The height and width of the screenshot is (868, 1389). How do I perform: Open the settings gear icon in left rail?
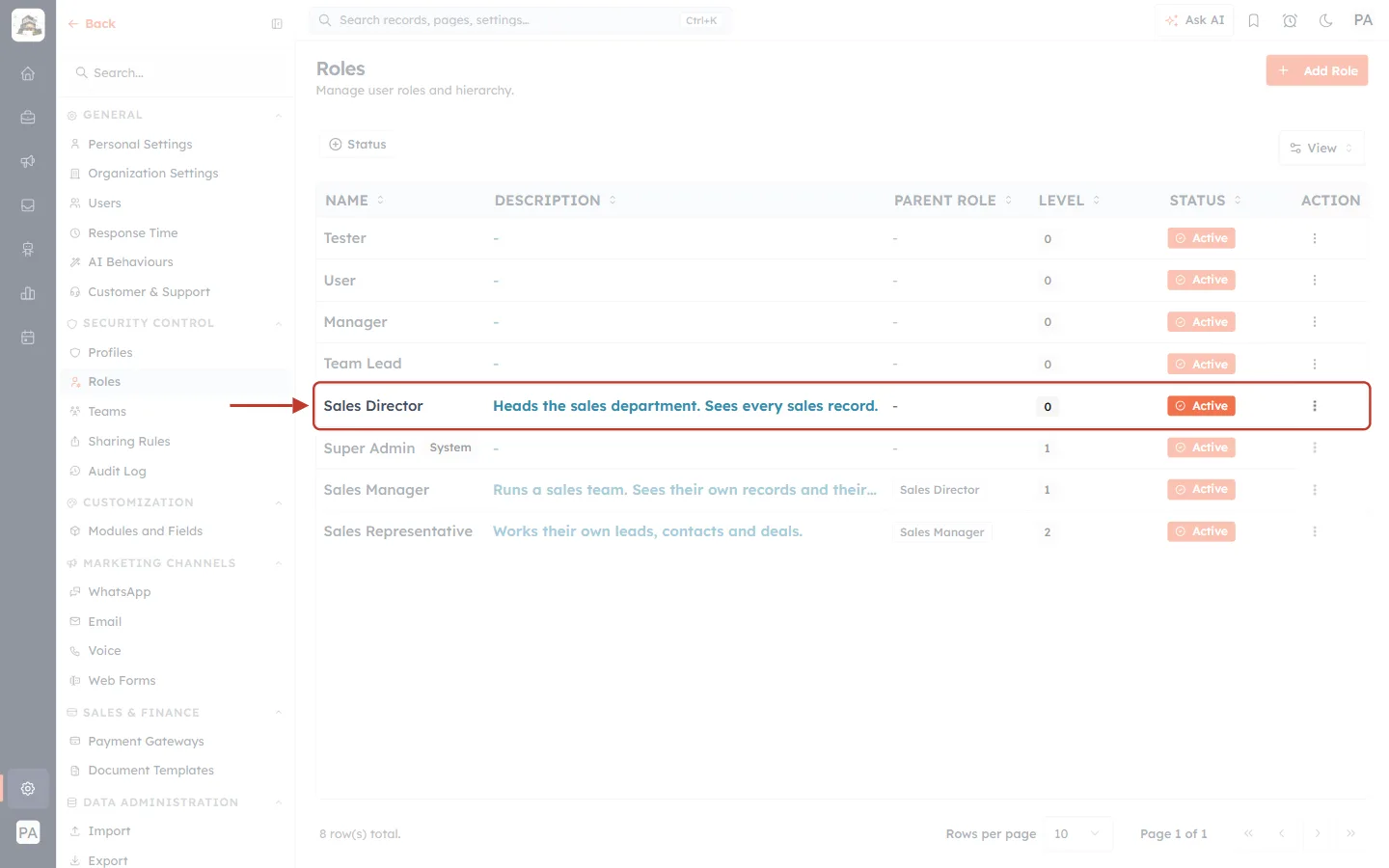(x=28, y=788)
